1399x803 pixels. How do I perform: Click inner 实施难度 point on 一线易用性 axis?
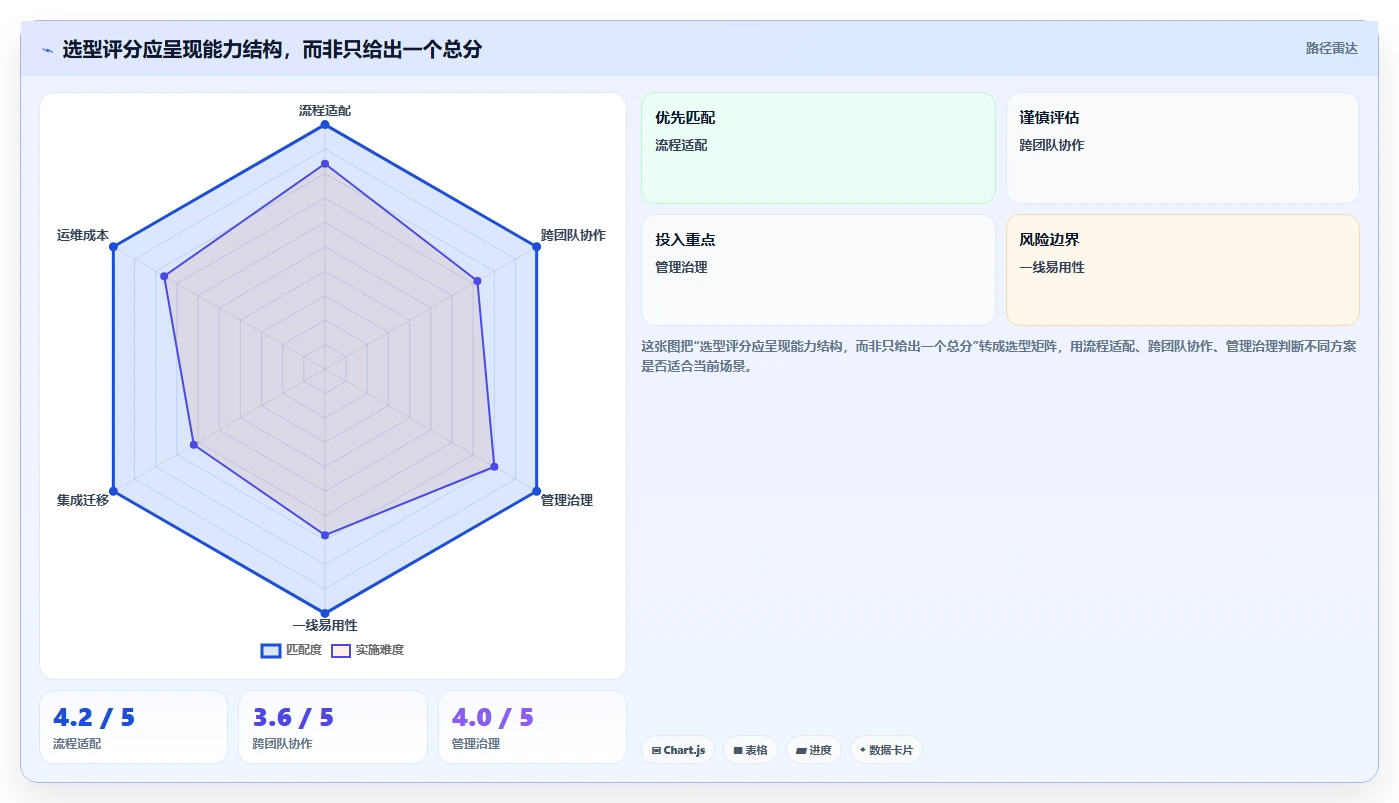[x=325, y=535]
